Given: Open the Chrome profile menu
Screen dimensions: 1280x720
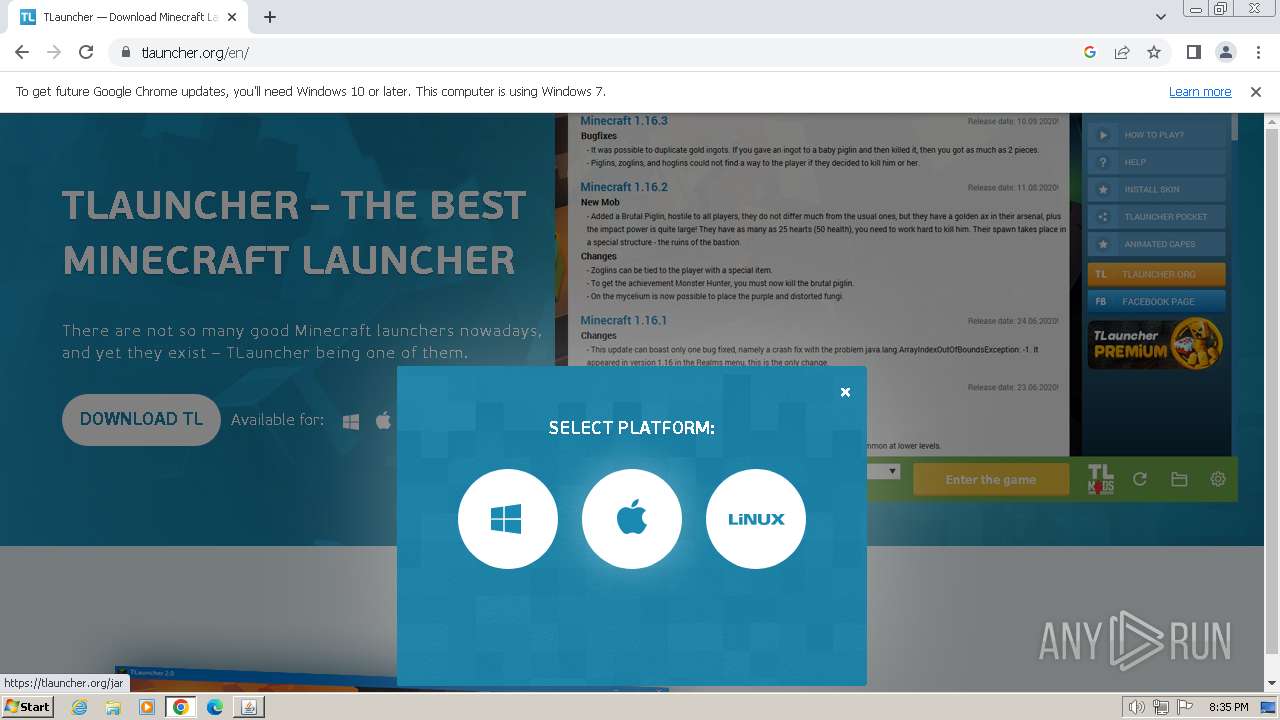Looking at the screenshot, I should click(x=1225, y=52).
